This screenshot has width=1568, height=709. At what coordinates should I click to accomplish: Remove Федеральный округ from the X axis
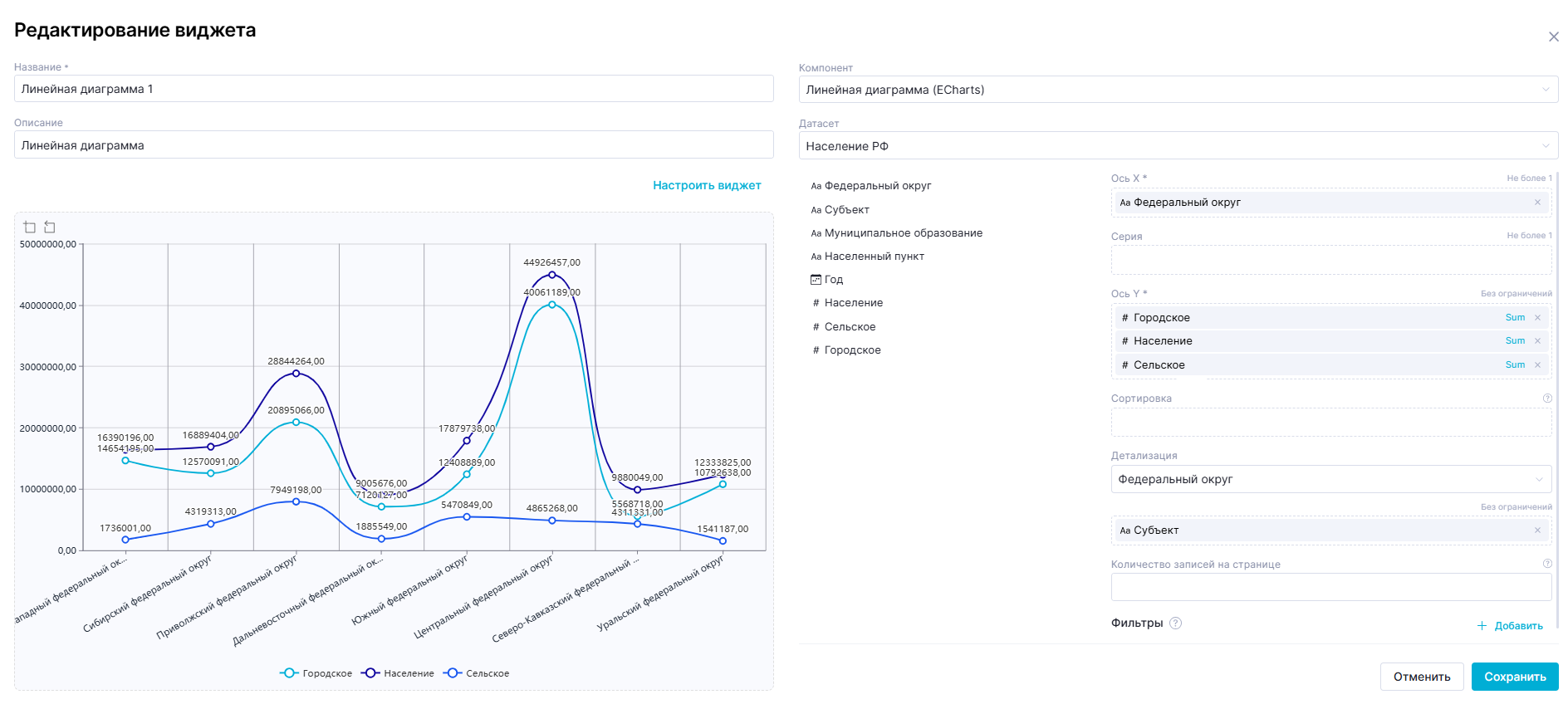click(1537, 203)
